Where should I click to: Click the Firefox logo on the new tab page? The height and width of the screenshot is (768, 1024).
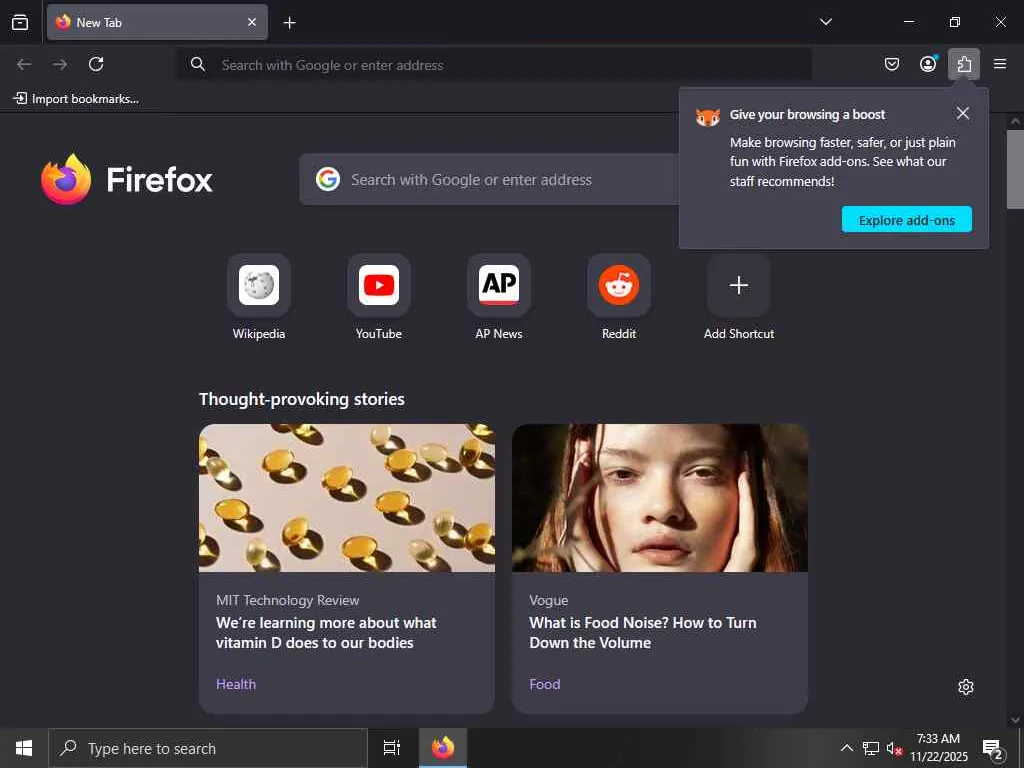127,179
